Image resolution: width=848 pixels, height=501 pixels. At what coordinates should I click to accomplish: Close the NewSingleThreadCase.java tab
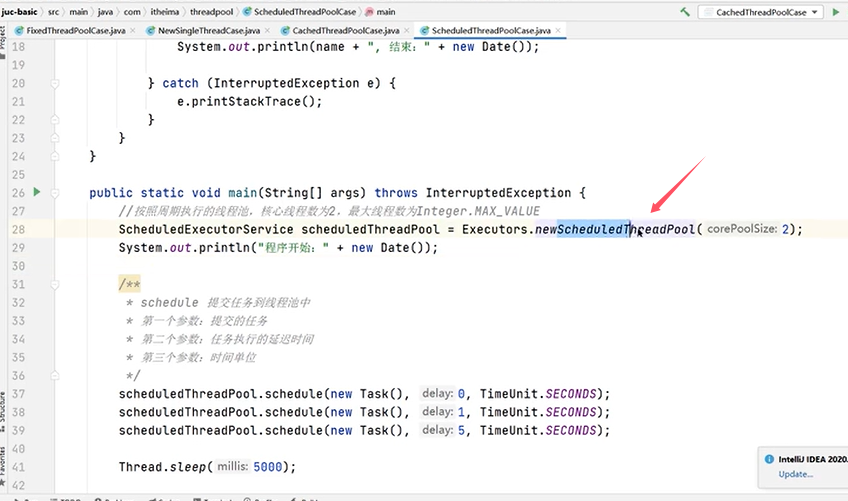click(267, 31)
